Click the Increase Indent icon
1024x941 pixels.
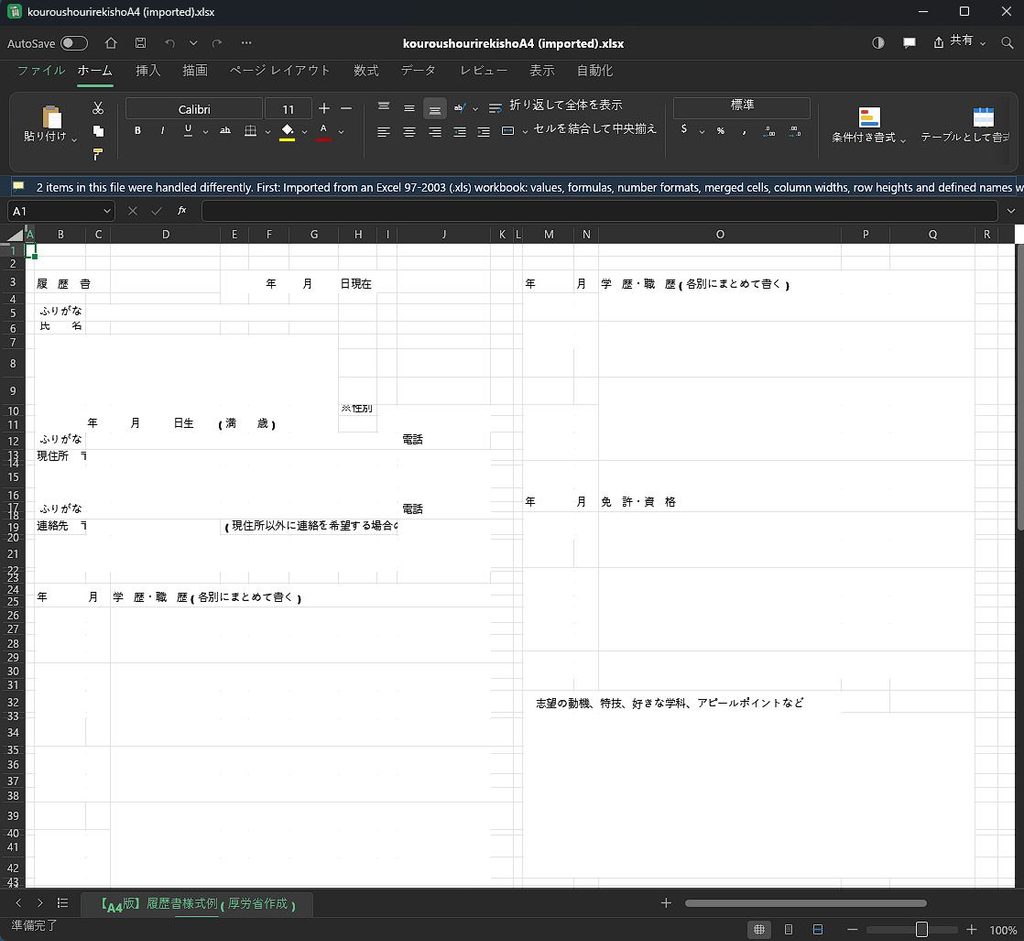(x=484, y=132)
